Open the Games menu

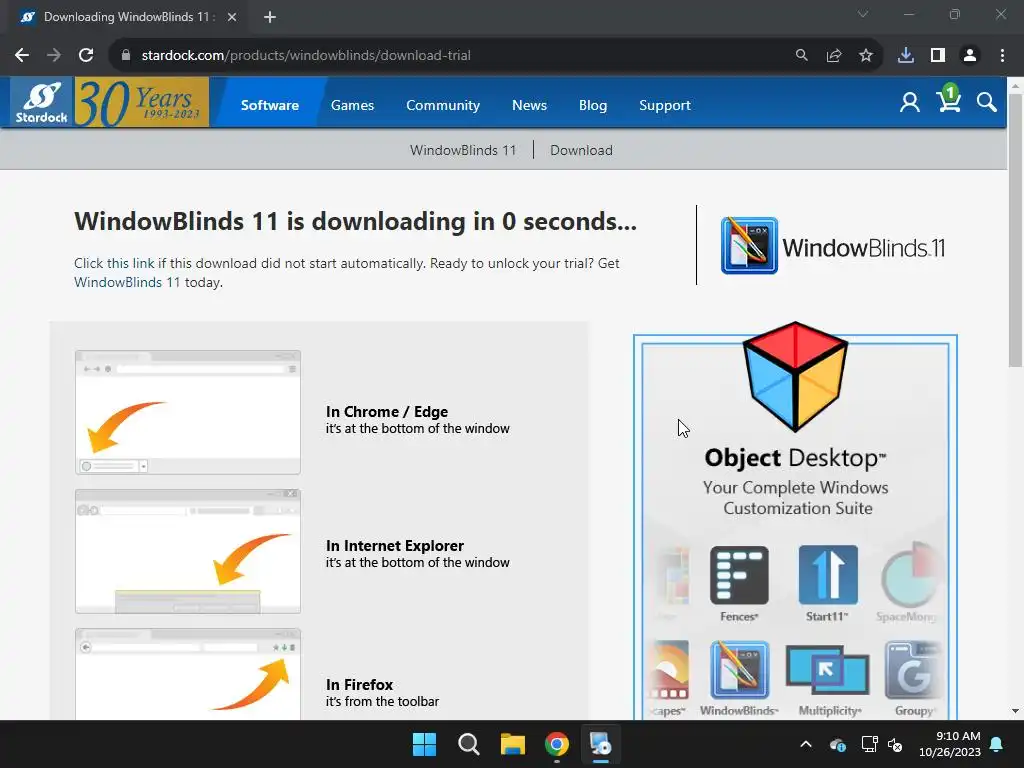tap(352, 105)
